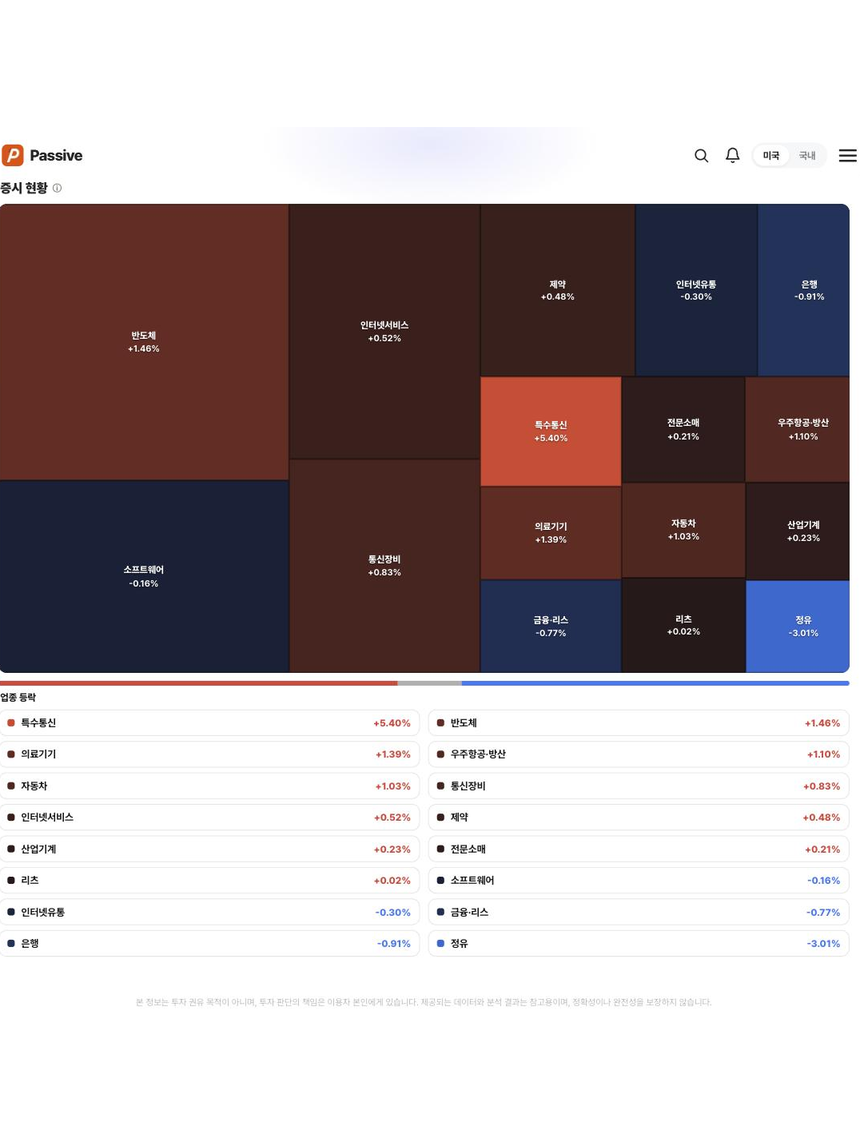Viewport: 860px width, 1146px height.
Task: Open 특수통신 row in sector list
Action: 210,723
